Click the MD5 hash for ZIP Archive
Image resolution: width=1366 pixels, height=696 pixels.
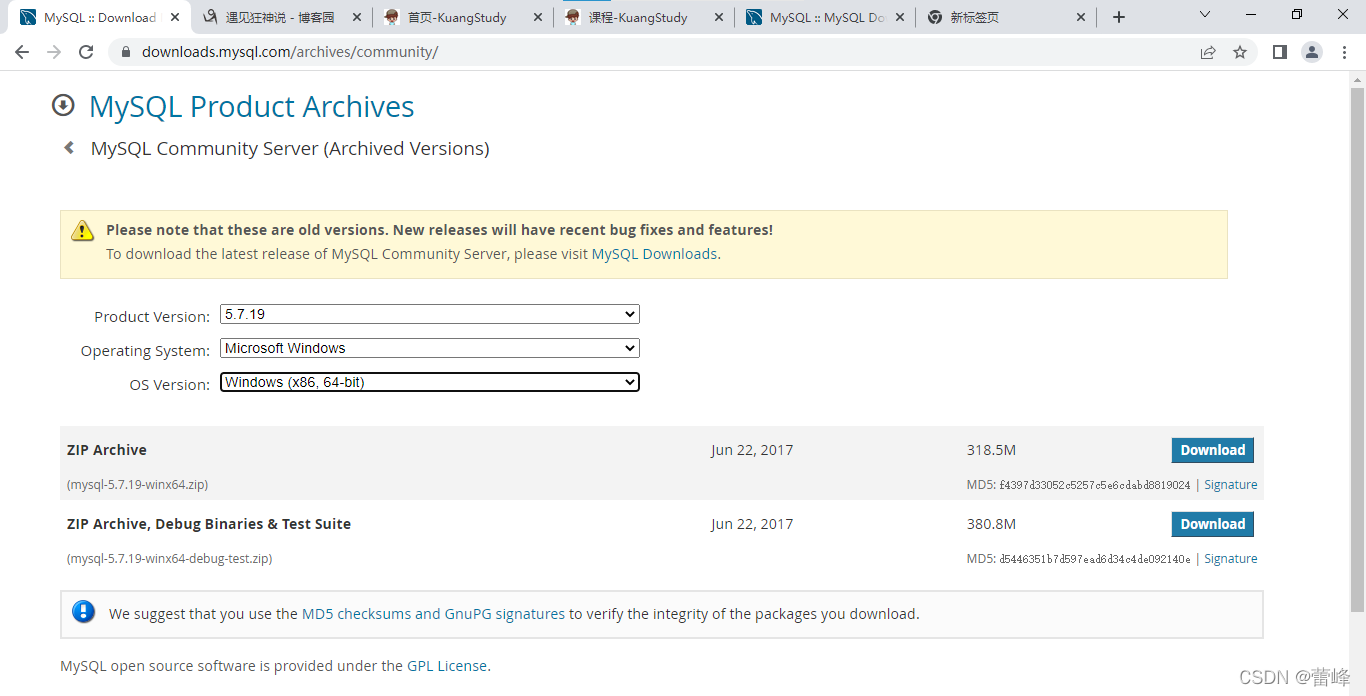pos(1095,485)
